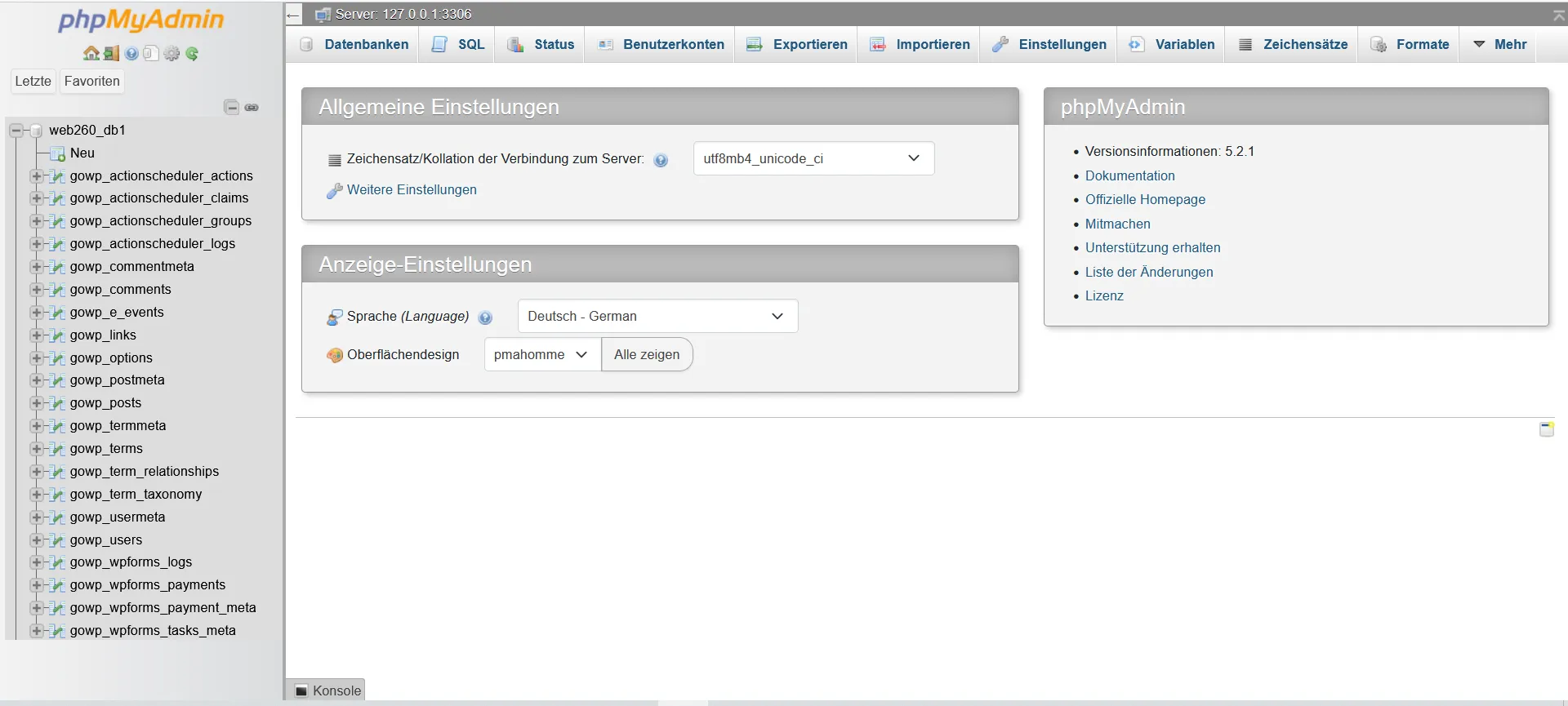Reload the navigation panel with green arrow
This screenshot has width=1568, height=706.
coord(192,54)
